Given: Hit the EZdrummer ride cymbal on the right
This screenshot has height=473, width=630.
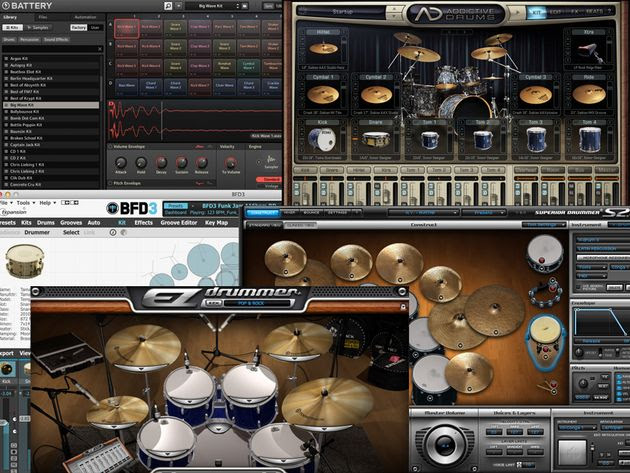Looking at the screenshot, I should coord(327,403).
